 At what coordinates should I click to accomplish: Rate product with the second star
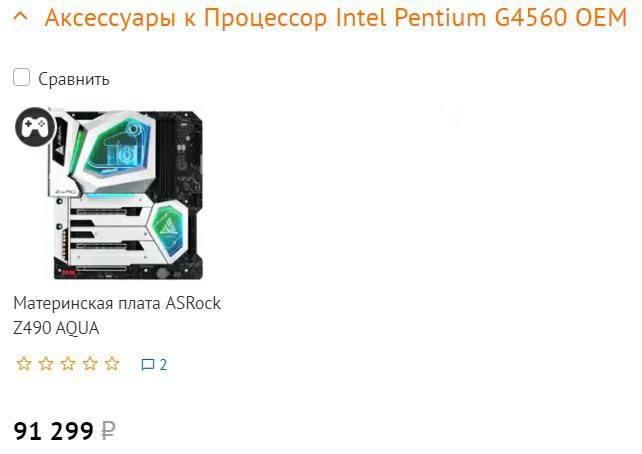46,364
